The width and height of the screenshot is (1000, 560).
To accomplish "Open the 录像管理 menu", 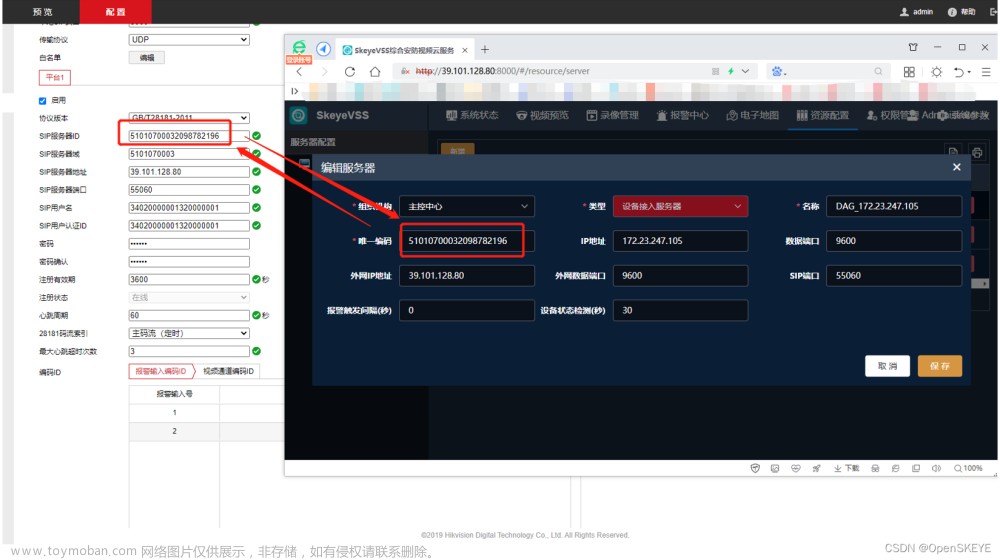I will pos(612,115).
